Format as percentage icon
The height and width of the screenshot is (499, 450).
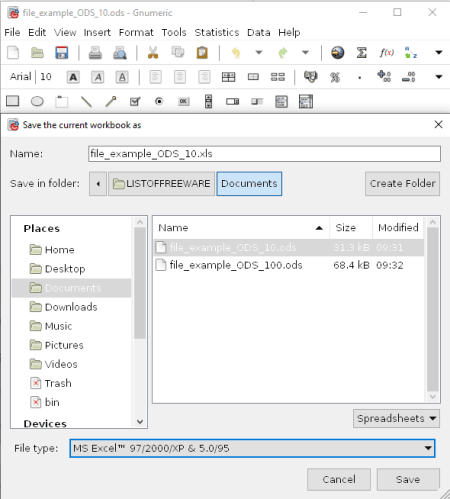(335, 77)
